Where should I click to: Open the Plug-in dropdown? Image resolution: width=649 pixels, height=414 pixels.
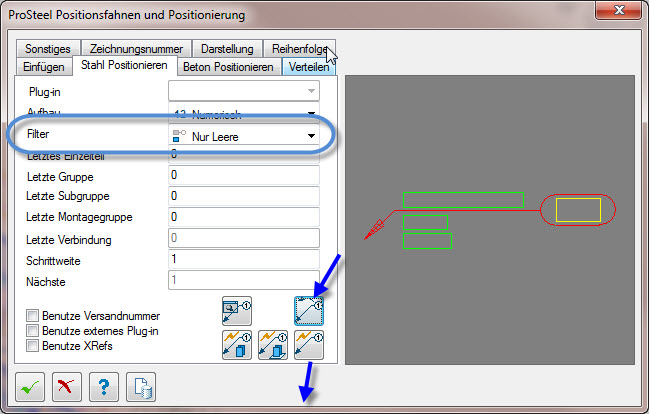pyautogui.click(x=244, y=91)
